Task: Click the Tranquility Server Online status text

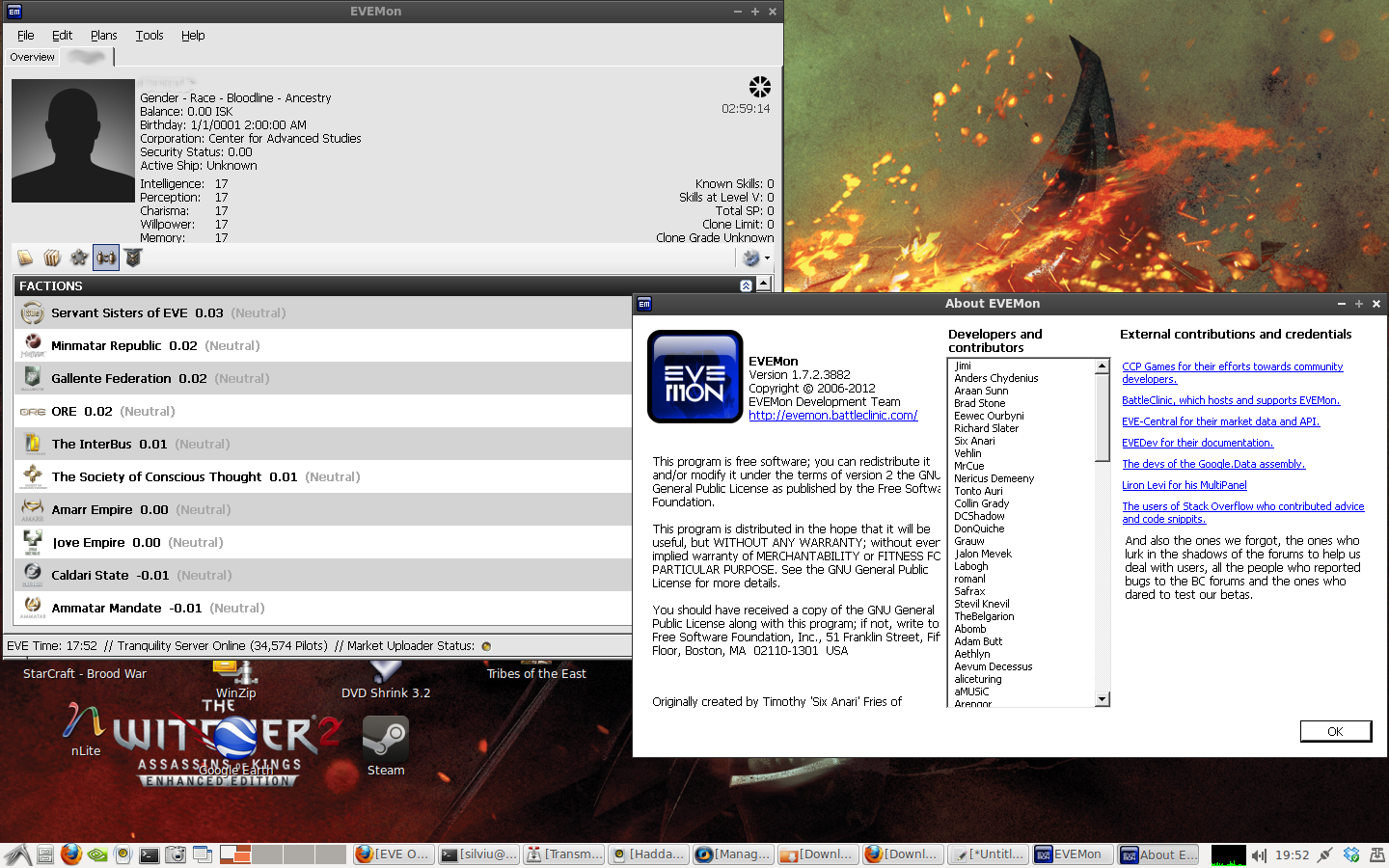Action: 222,646
